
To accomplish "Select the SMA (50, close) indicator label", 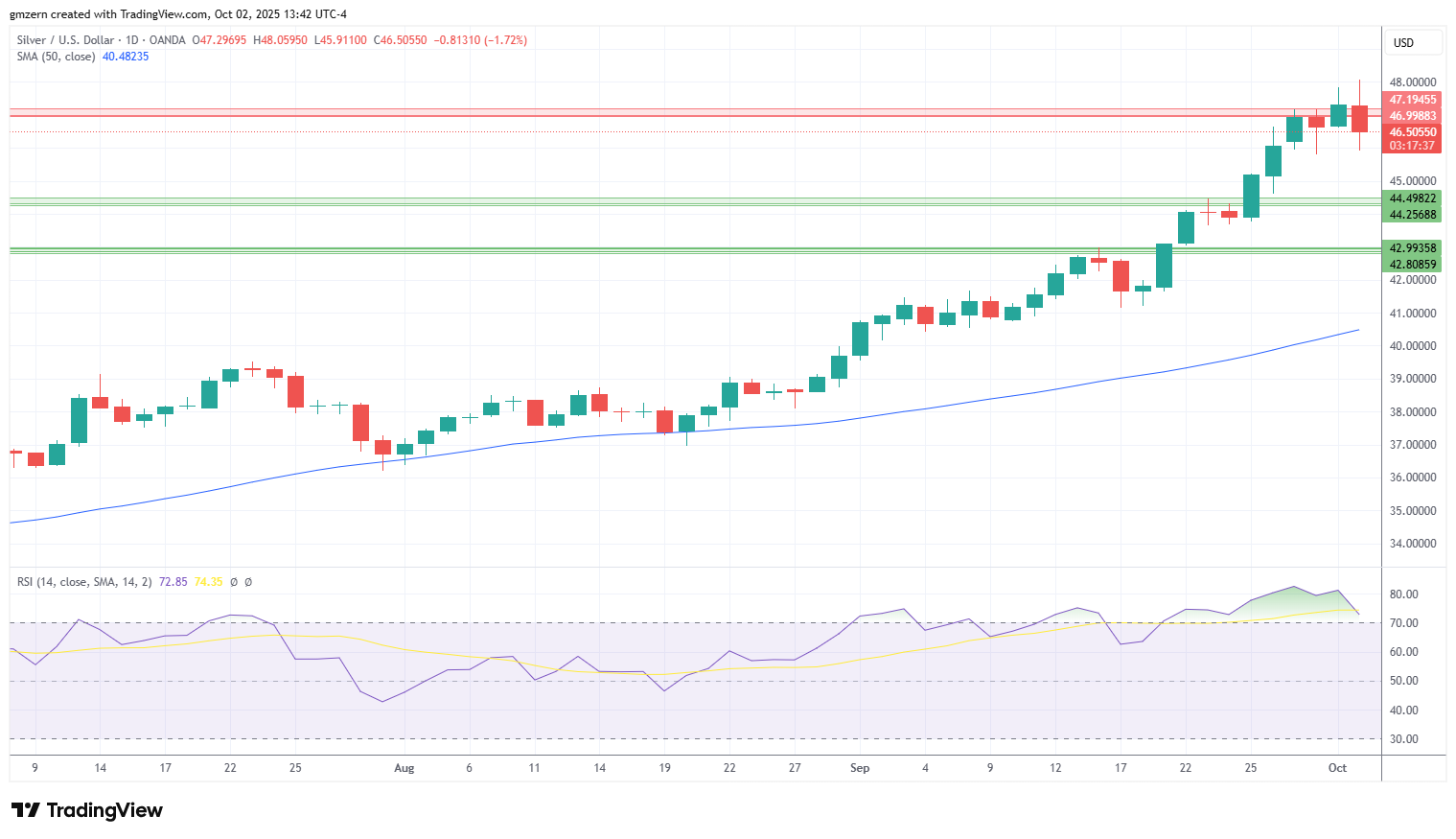I will pyautogui.click(x=56, y=57).
